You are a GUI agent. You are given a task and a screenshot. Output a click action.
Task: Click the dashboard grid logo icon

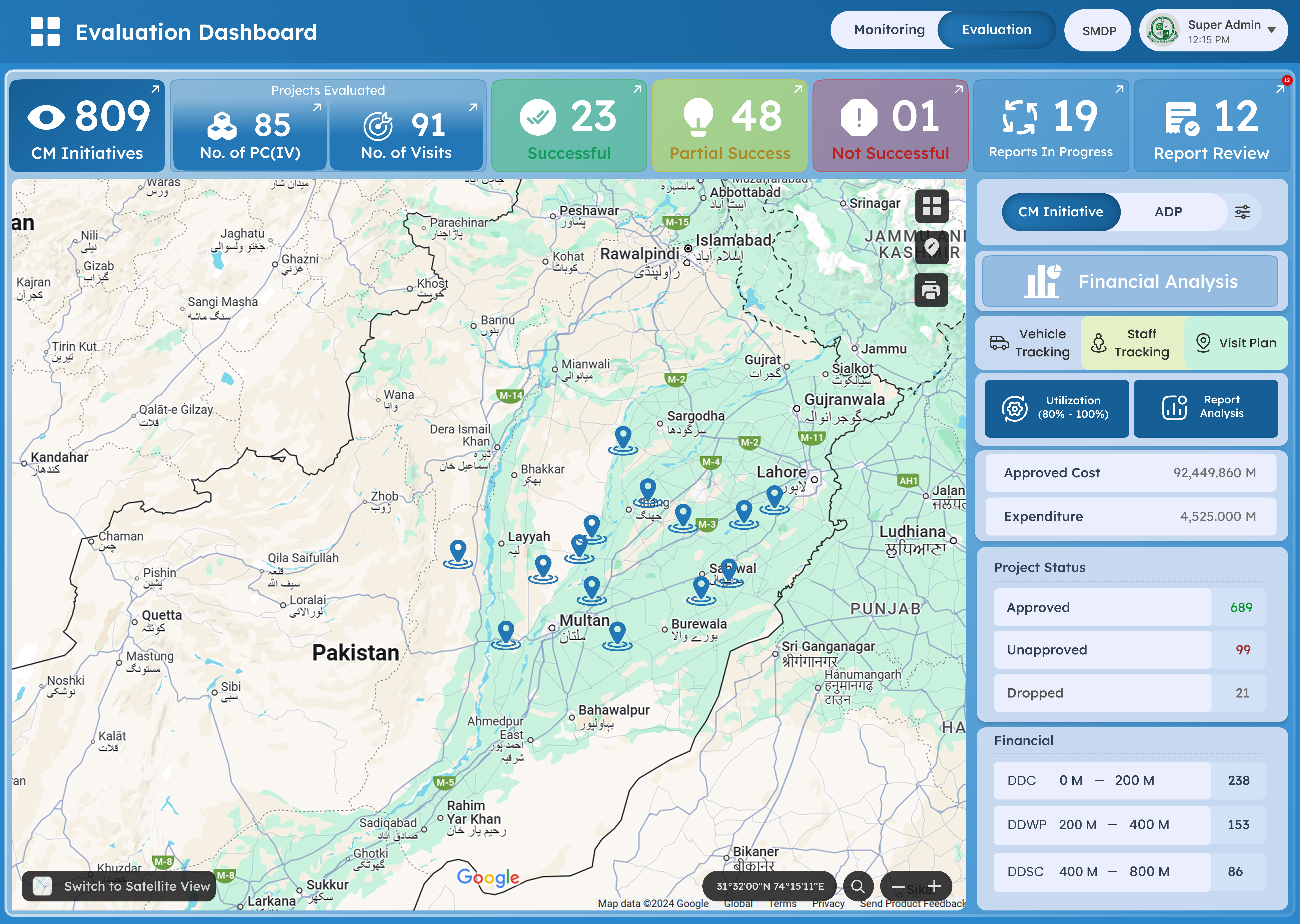[45, 31]
